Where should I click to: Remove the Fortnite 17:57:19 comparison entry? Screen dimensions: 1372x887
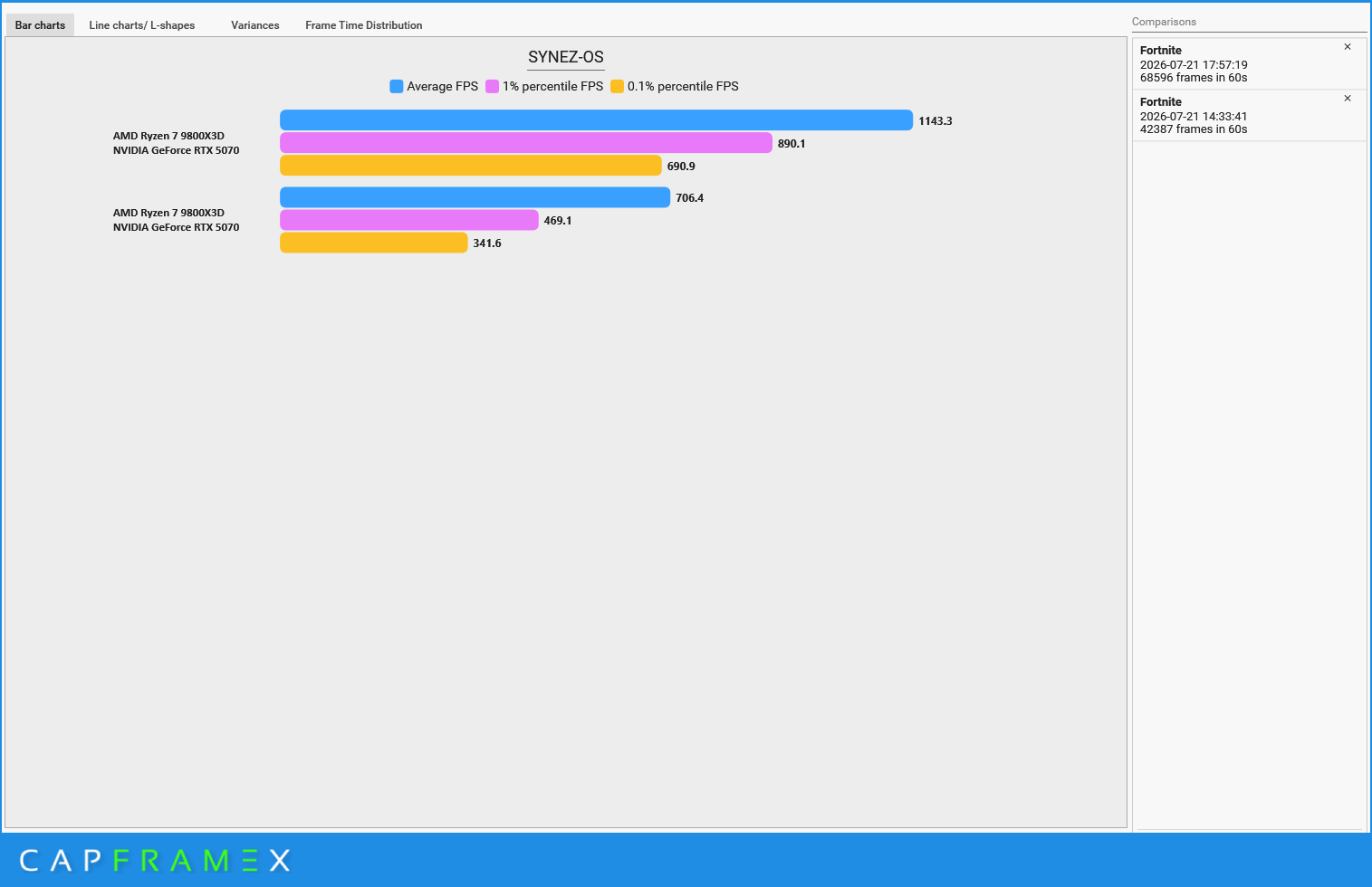1348,47
